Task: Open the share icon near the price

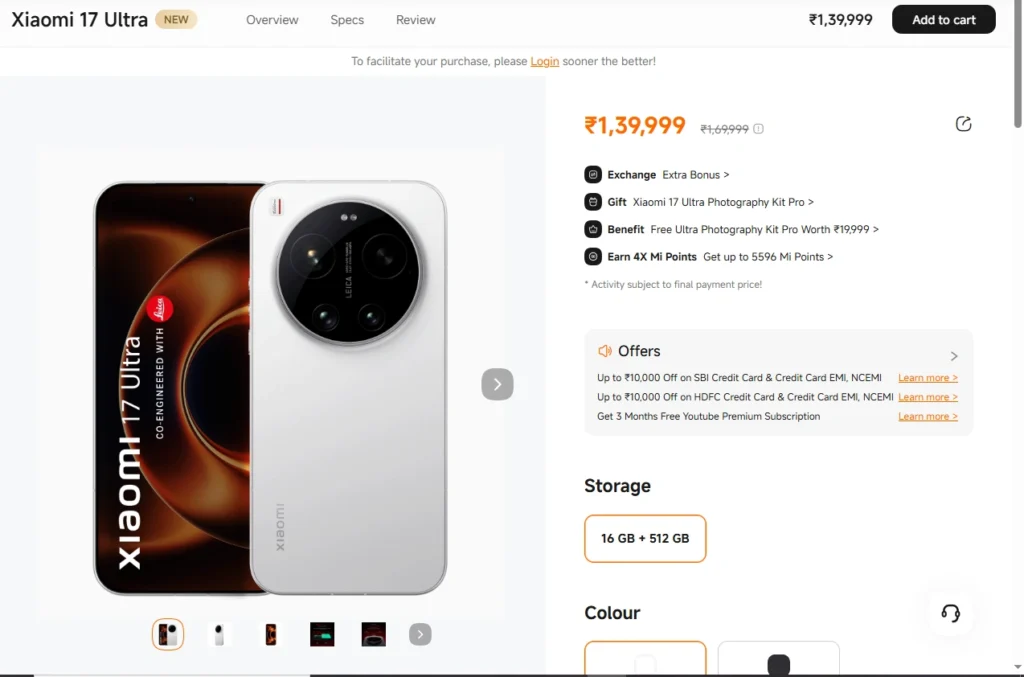Action: (963, 123)
